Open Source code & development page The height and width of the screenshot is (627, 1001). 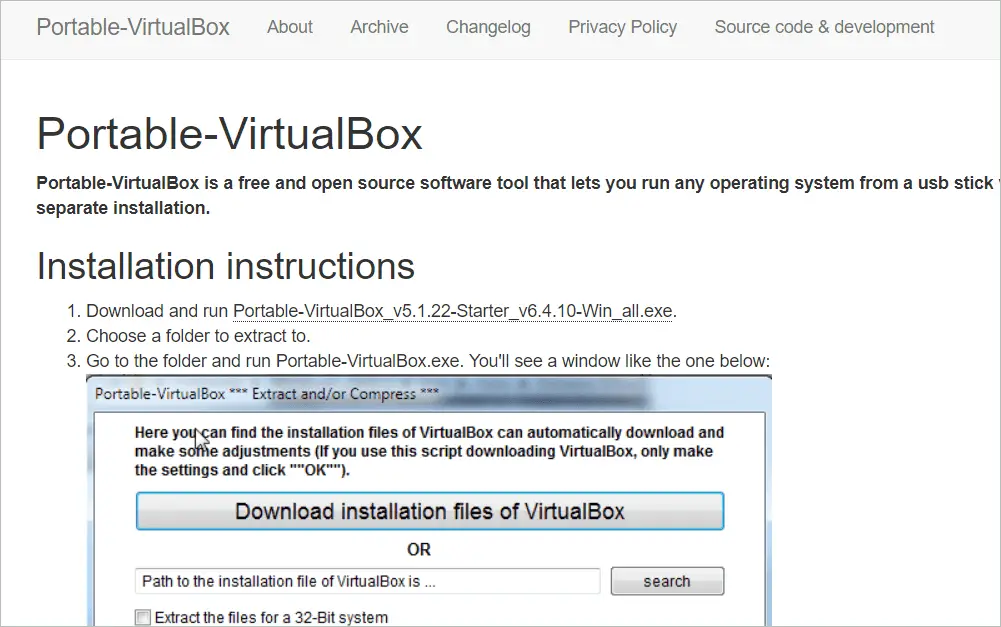(824, 27)
